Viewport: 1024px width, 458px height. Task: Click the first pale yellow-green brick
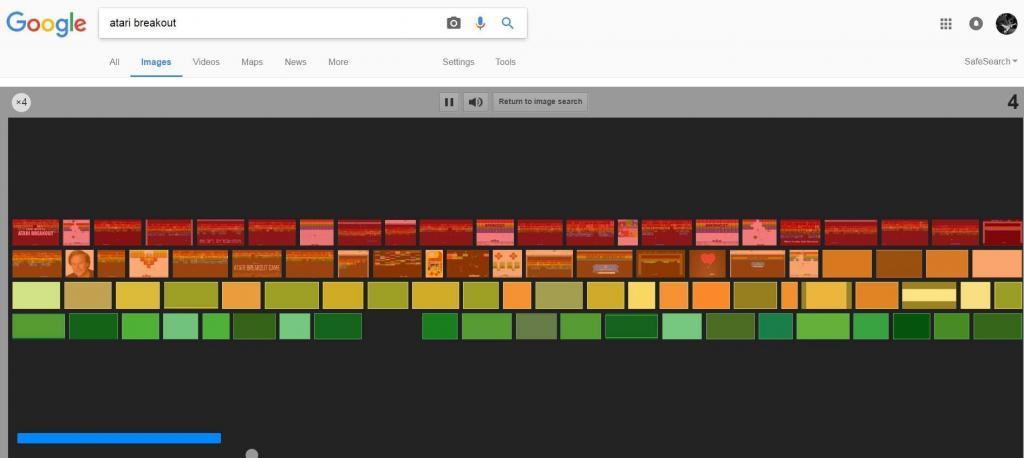pos(36,295)
